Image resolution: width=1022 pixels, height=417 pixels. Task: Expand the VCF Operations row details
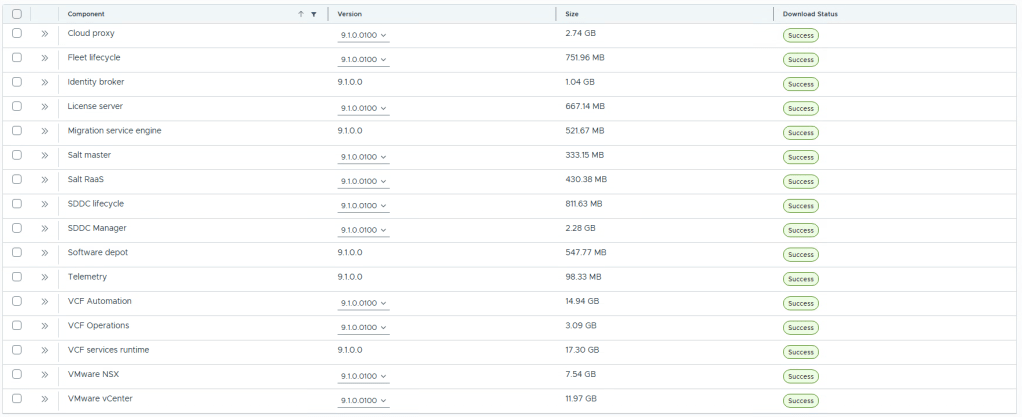(44, 326)
